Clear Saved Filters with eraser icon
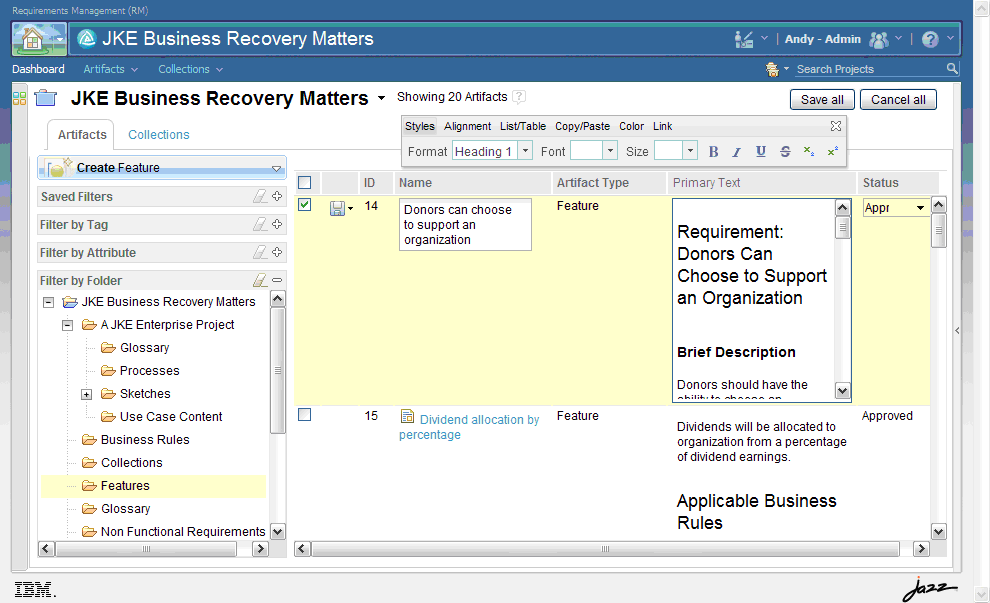The height and width of the screenshot is (603, 990). [x=259, y=196]
